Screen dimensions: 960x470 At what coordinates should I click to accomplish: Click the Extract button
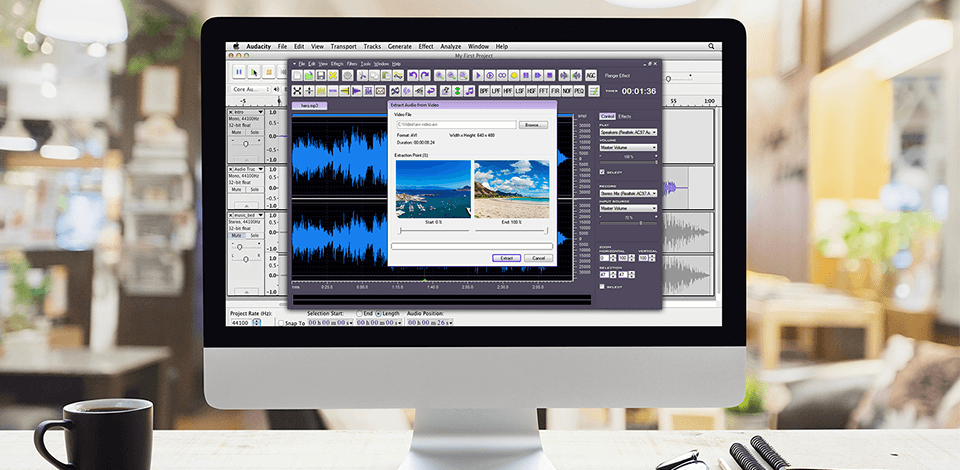[x=506, y=258]
